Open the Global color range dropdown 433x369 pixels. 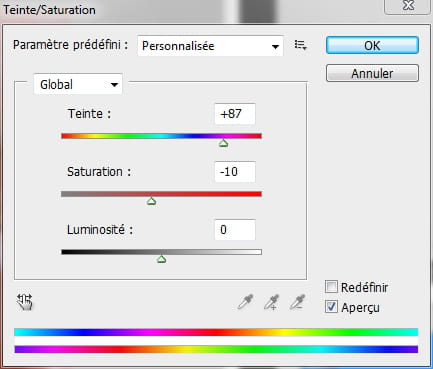(x=78, y=84)
